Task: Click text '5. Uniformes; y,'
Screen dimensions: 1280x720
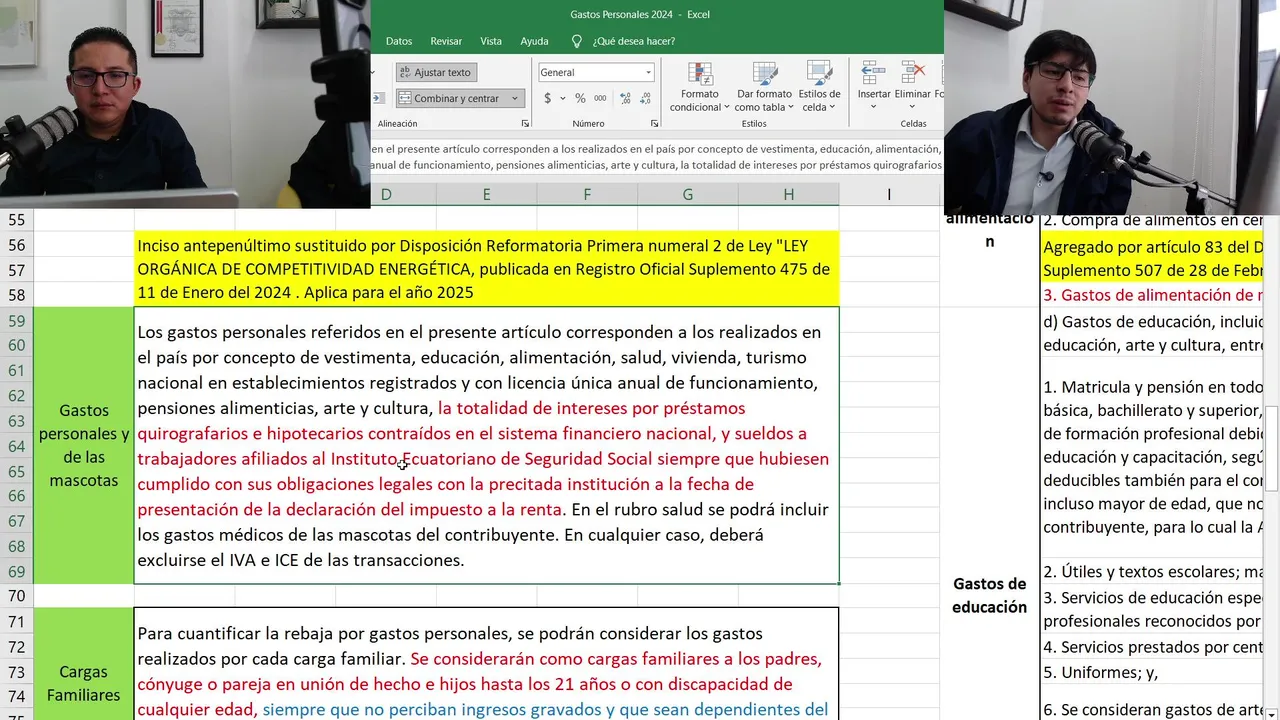Action: pos(1100,672)
